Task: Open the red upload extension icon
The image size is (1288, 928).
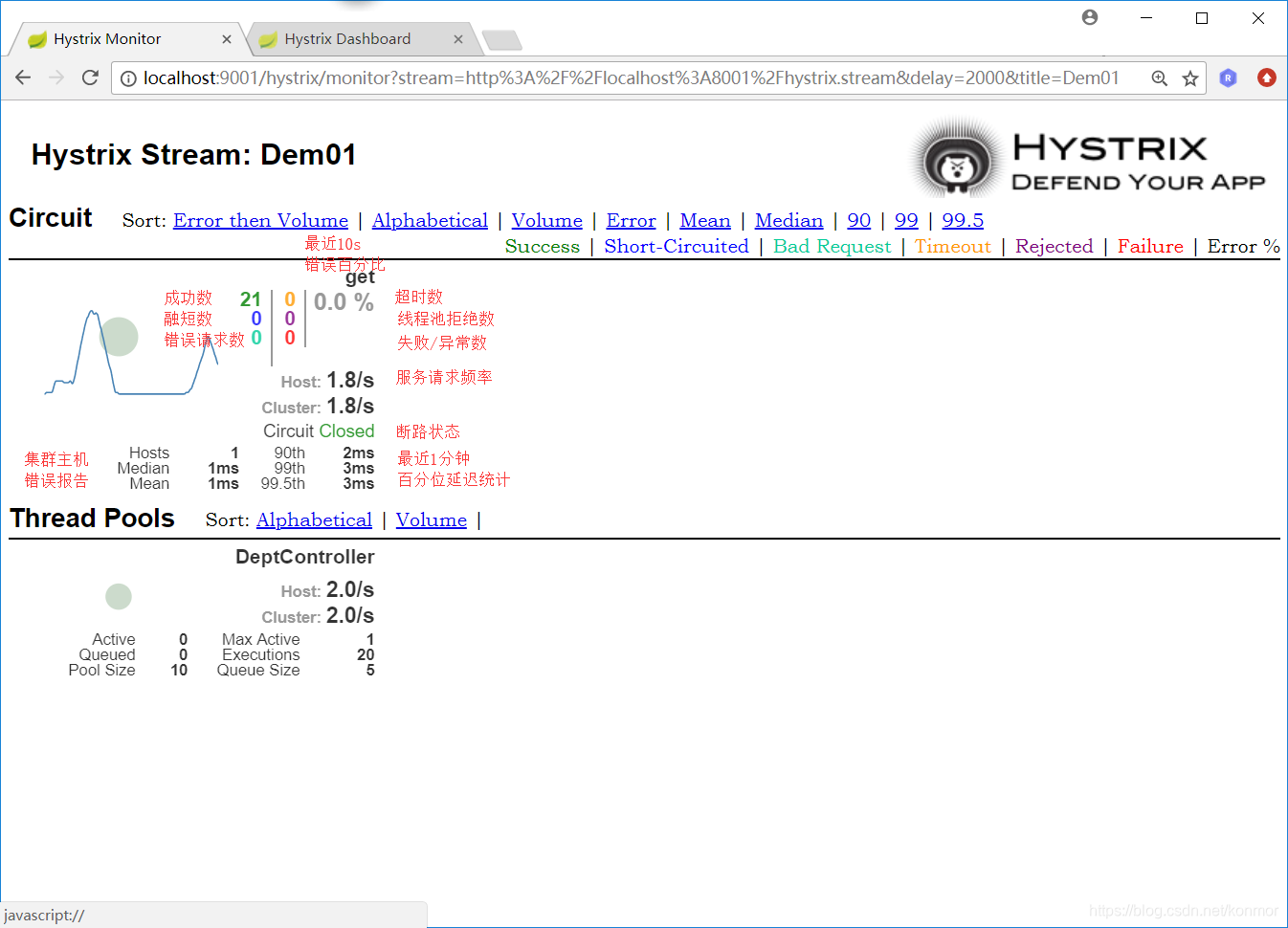Action: pos(1266,77)
